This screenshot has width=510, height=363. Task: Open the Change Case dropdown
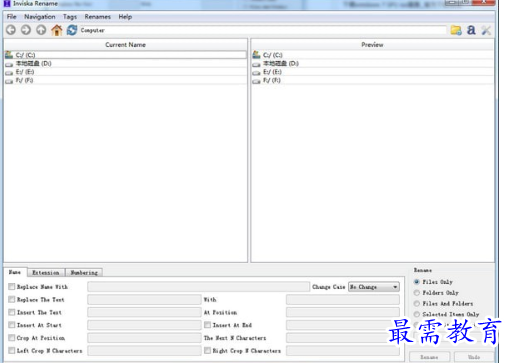point(374,287)
